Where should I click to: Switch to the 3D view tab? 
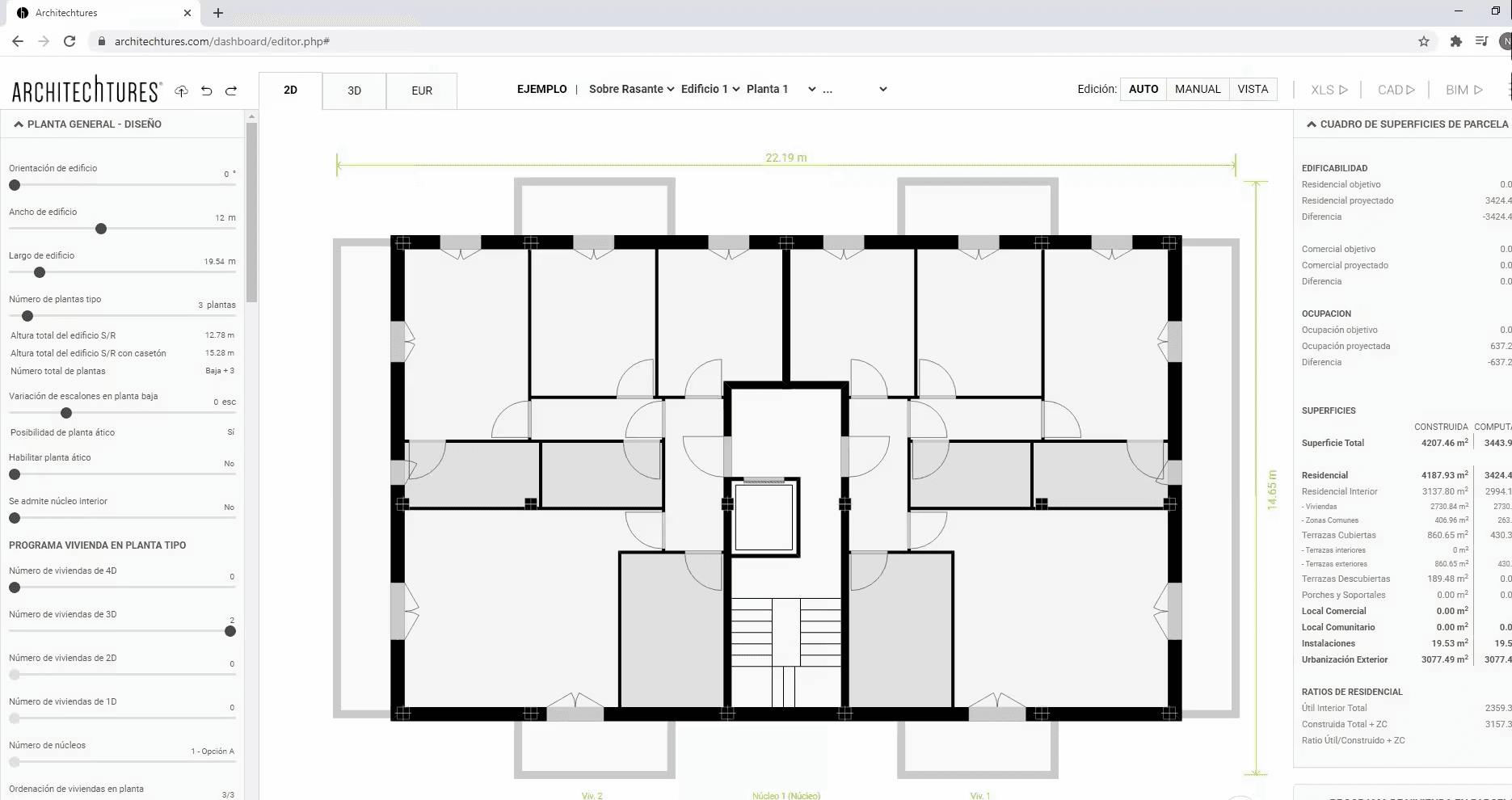click(354, 91)
